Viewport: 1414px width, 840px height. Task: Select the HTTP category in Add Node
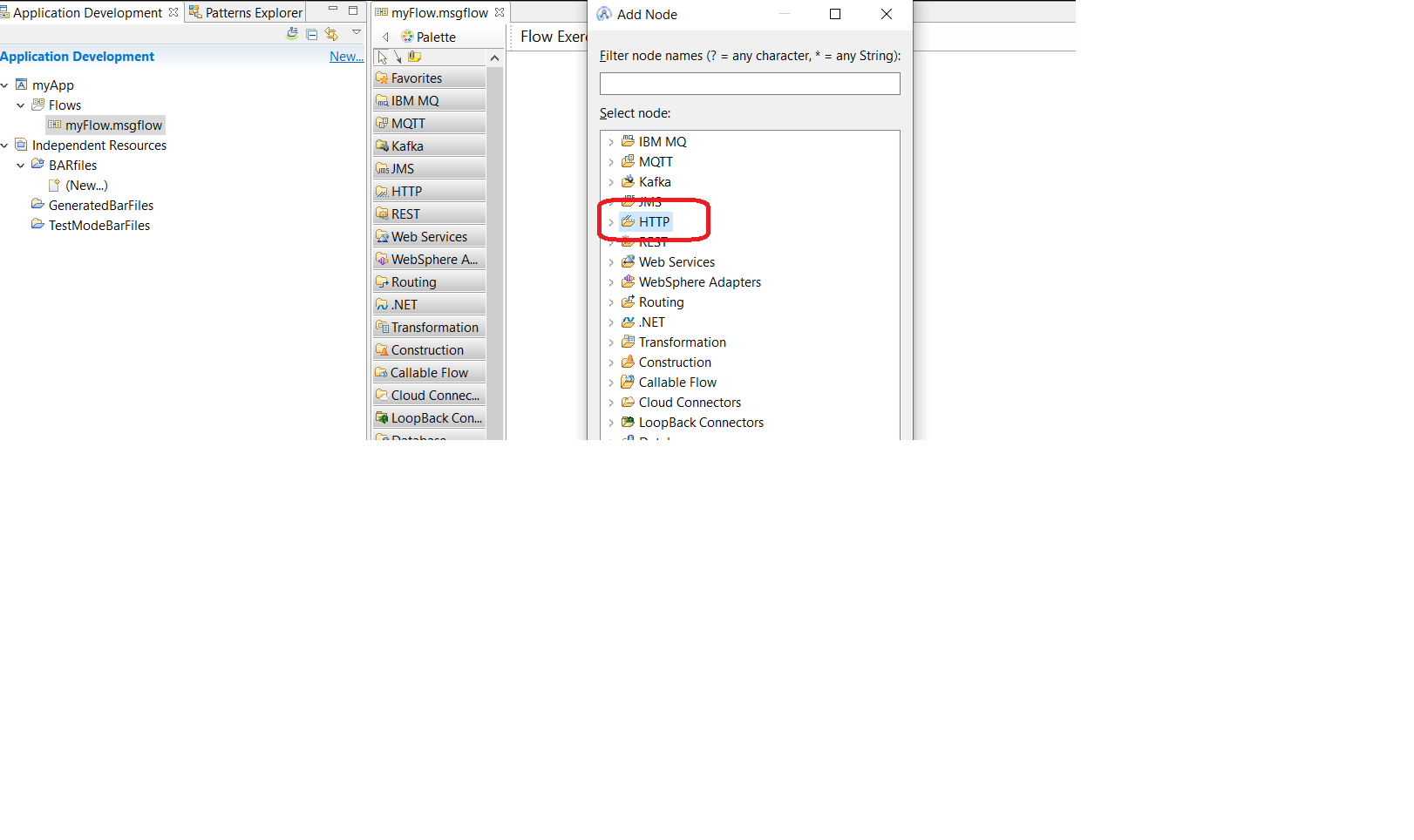[646, 222]
